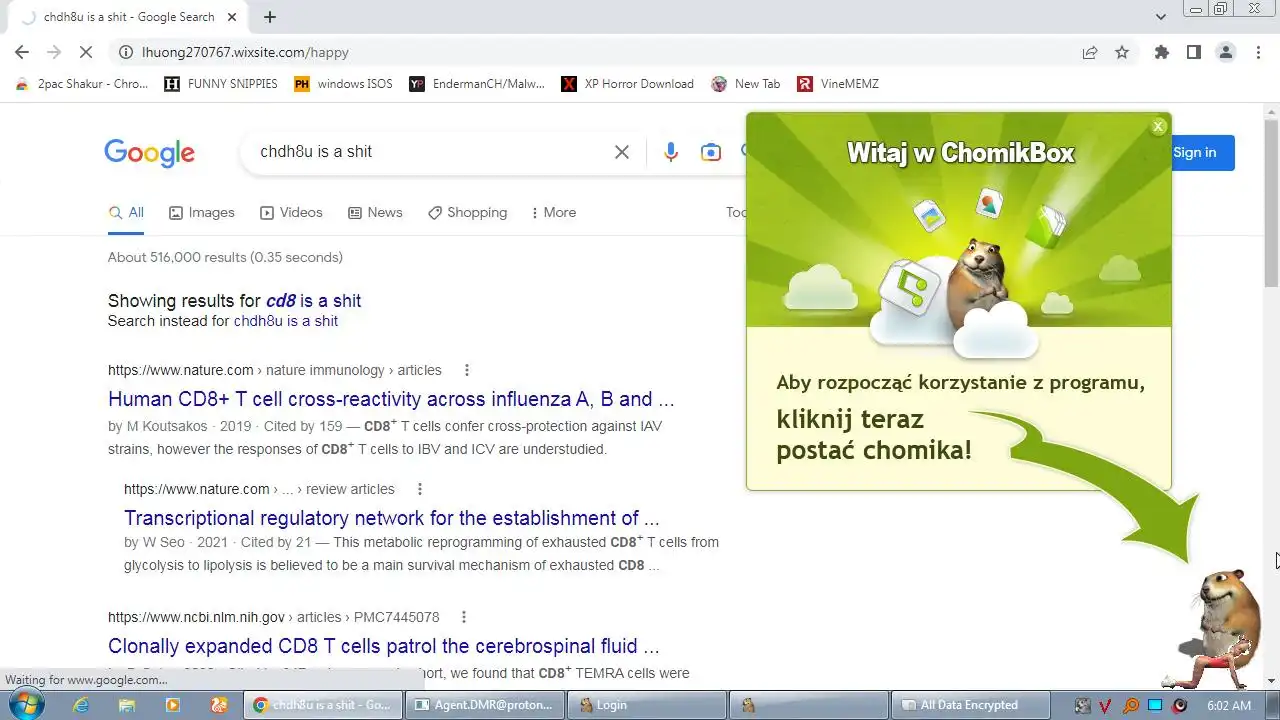The height and width of the screenshot is (720, 1280).
Task: Open 'cd8 is a shit' corrected results
Action: (313, 301)
